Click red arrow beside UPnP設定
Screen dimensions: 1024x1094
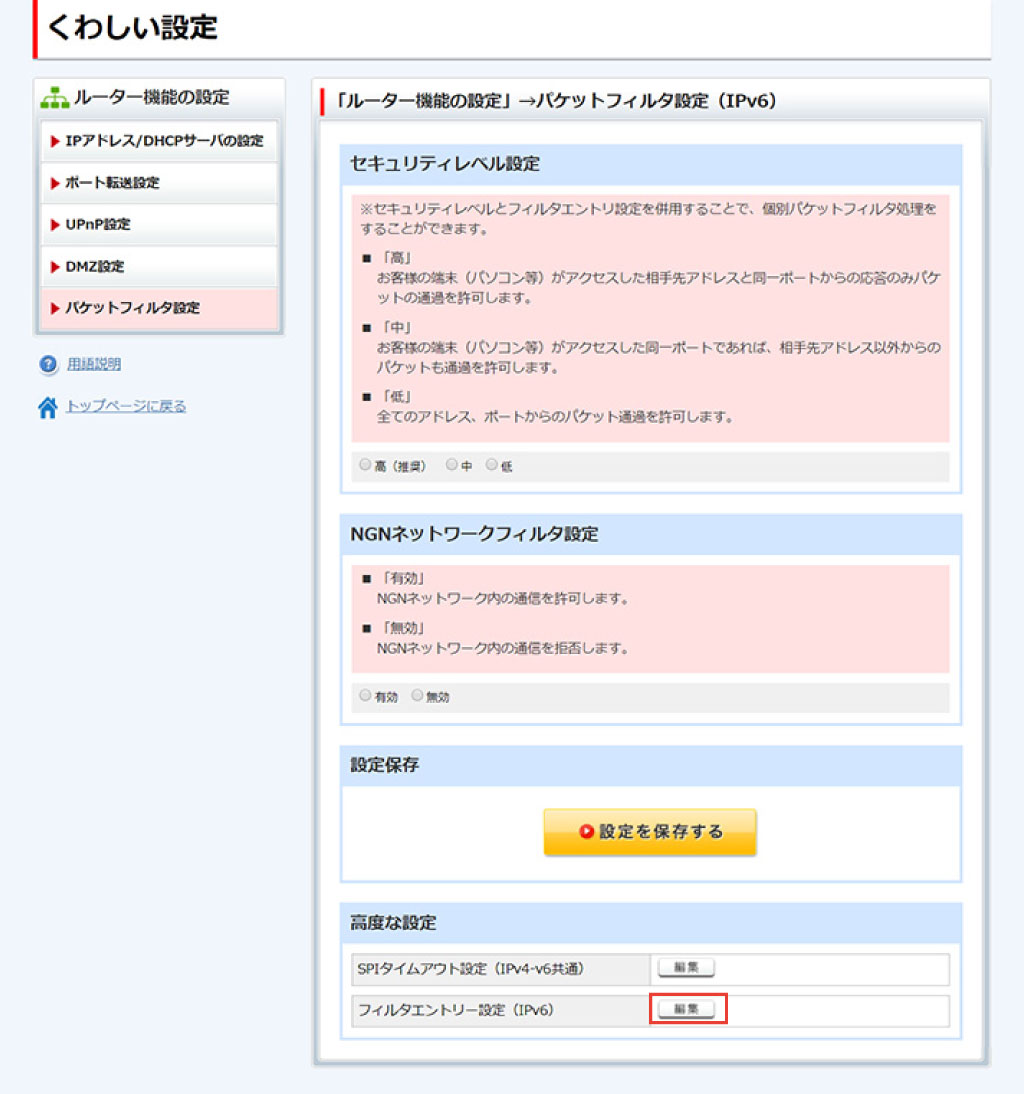(x=54, y=225)
